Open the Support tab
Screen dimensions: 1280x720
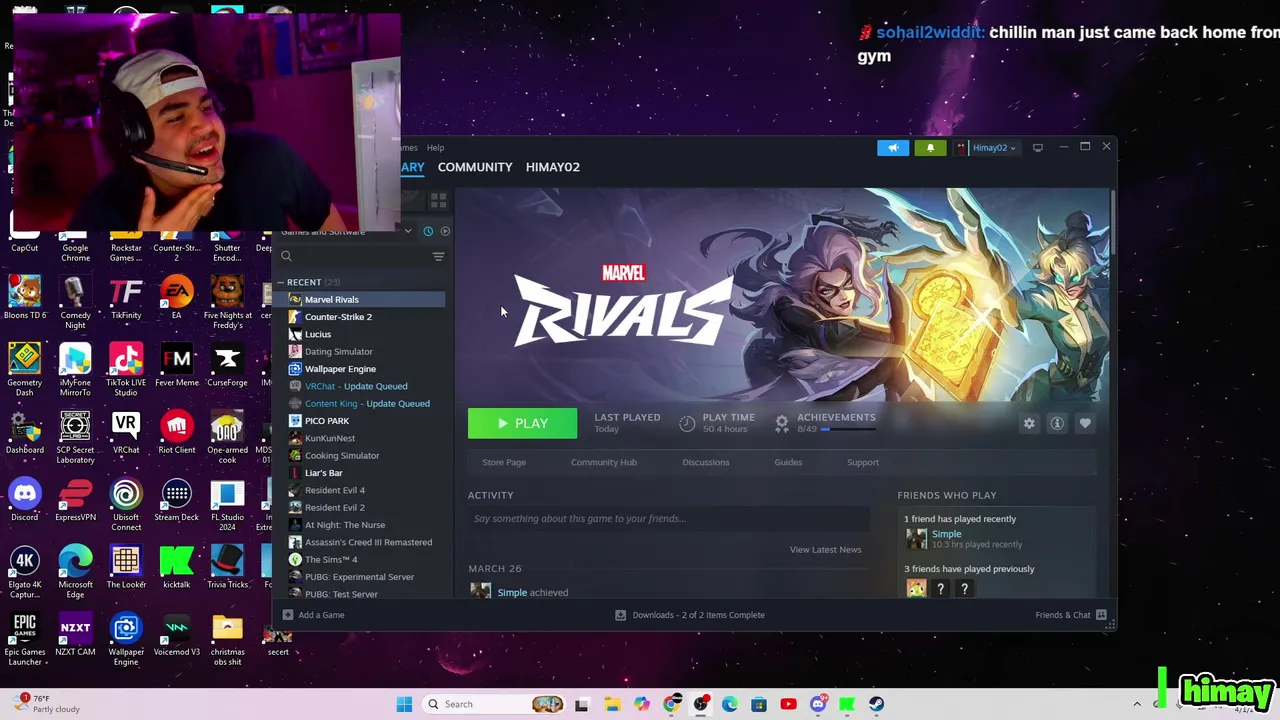(x=863, y=462)
